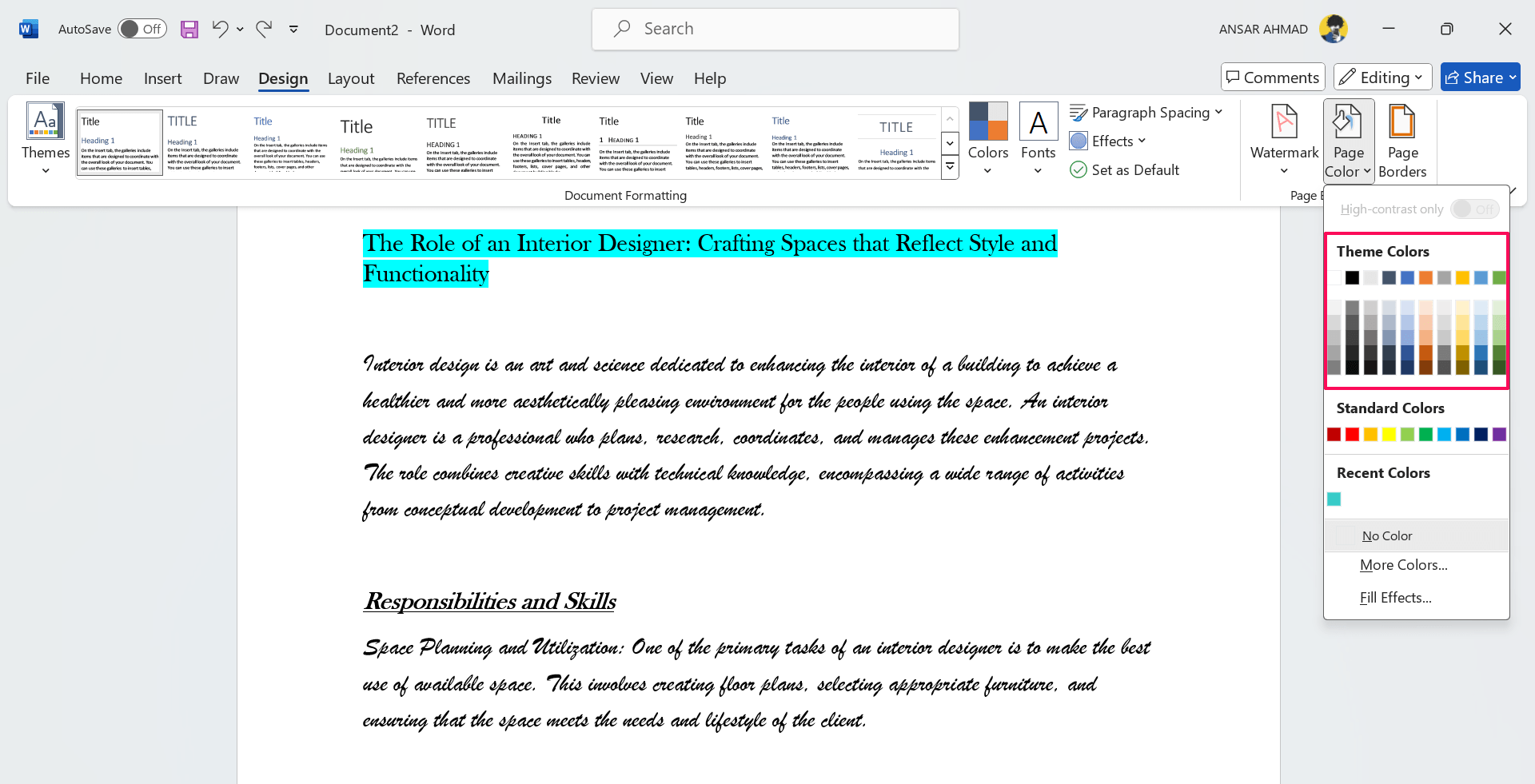Select gold theme color swatch
Screen dimensions: 1535x784
(x=1462, y=277)
